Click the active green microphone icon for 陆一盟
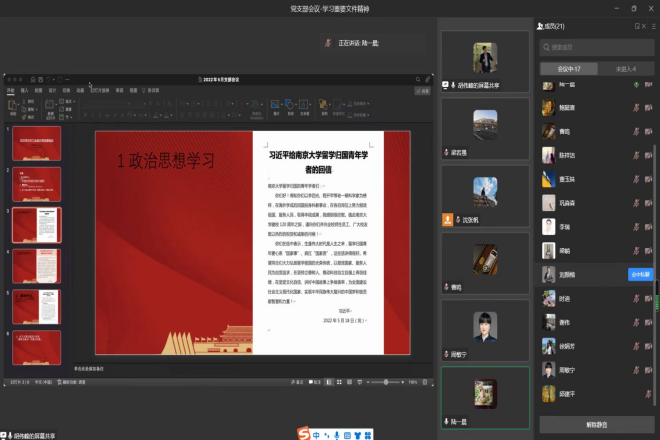Screen dimensions: 660x440 636,85
